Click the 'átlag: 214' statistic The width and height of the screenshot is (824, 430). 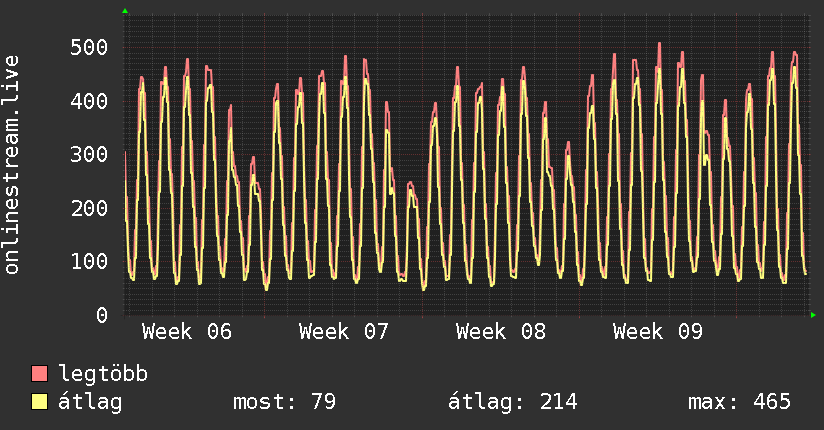512,402
